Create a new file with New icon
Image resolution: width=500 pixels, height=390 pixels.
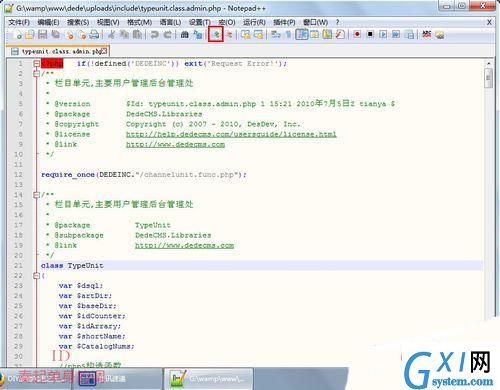coord(18,35)
